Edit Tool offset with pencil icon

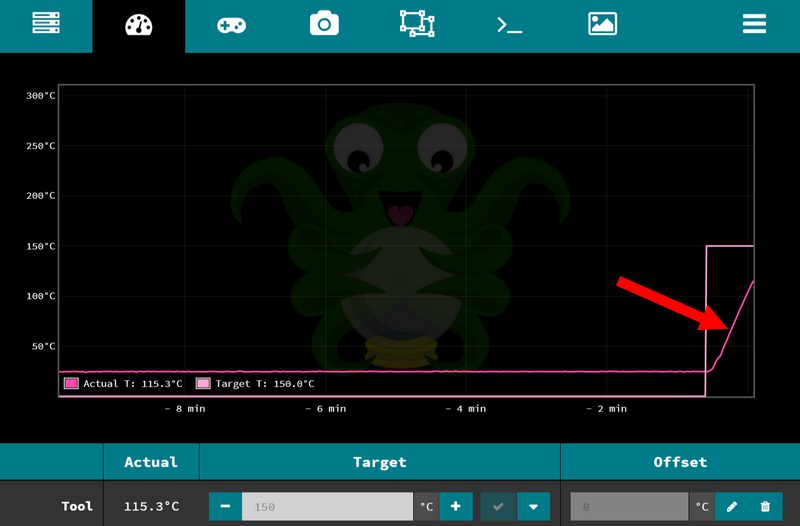point(732,506)
